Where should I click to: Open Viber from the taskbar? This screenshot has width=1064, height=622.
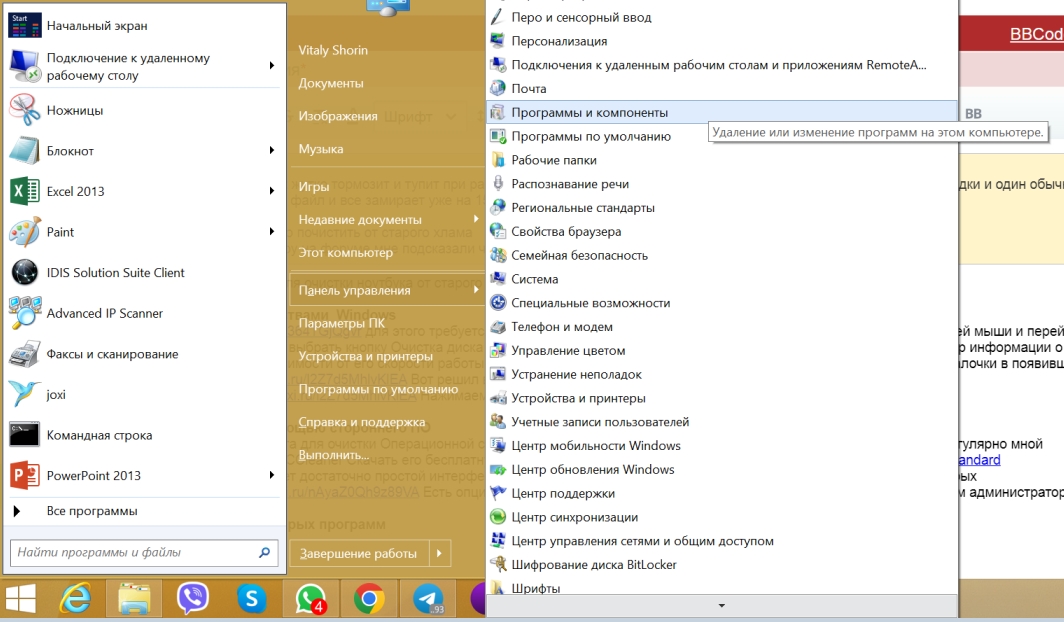point(193,598)
